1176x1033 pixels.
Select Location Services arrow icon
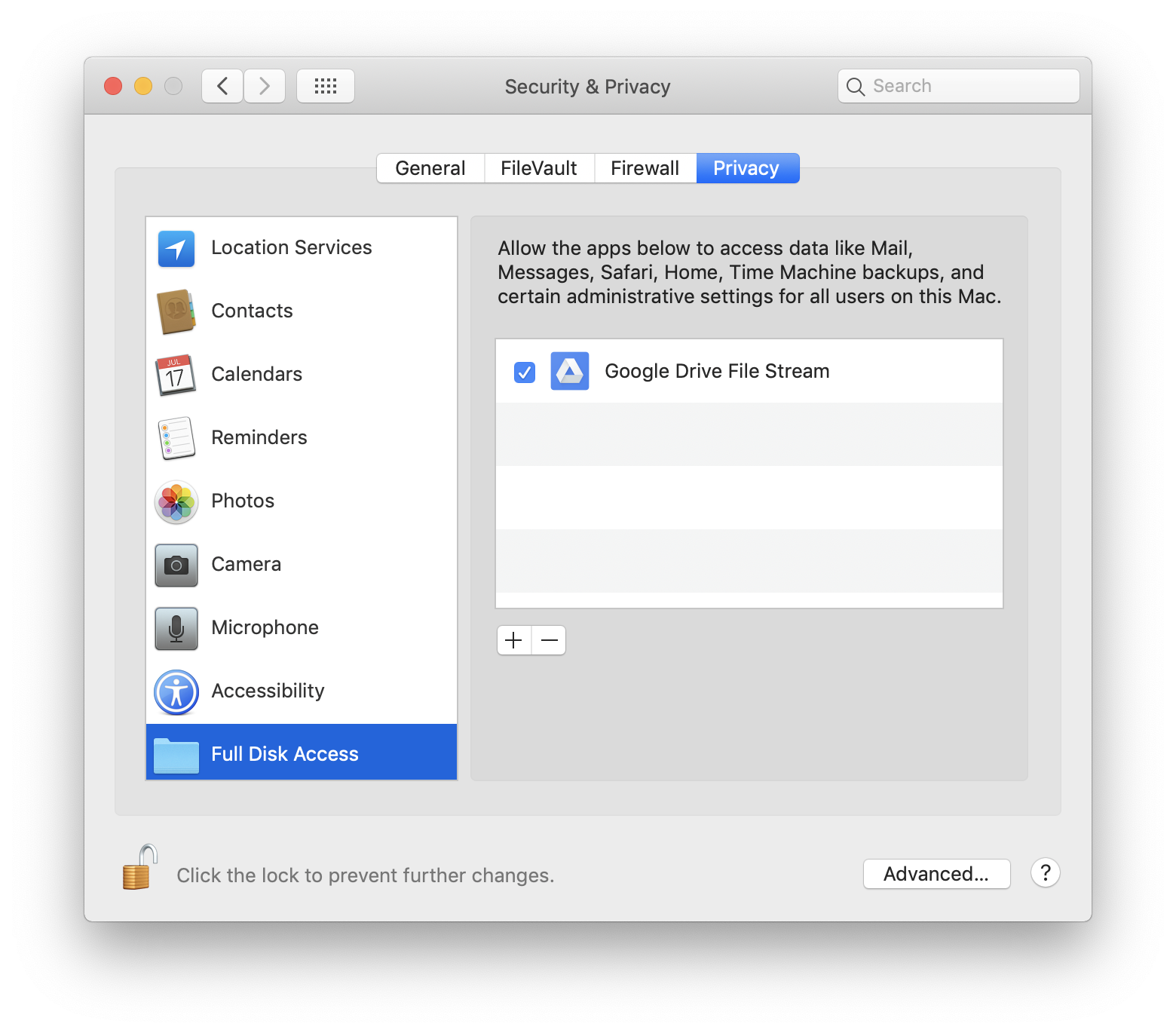[176, 249]
